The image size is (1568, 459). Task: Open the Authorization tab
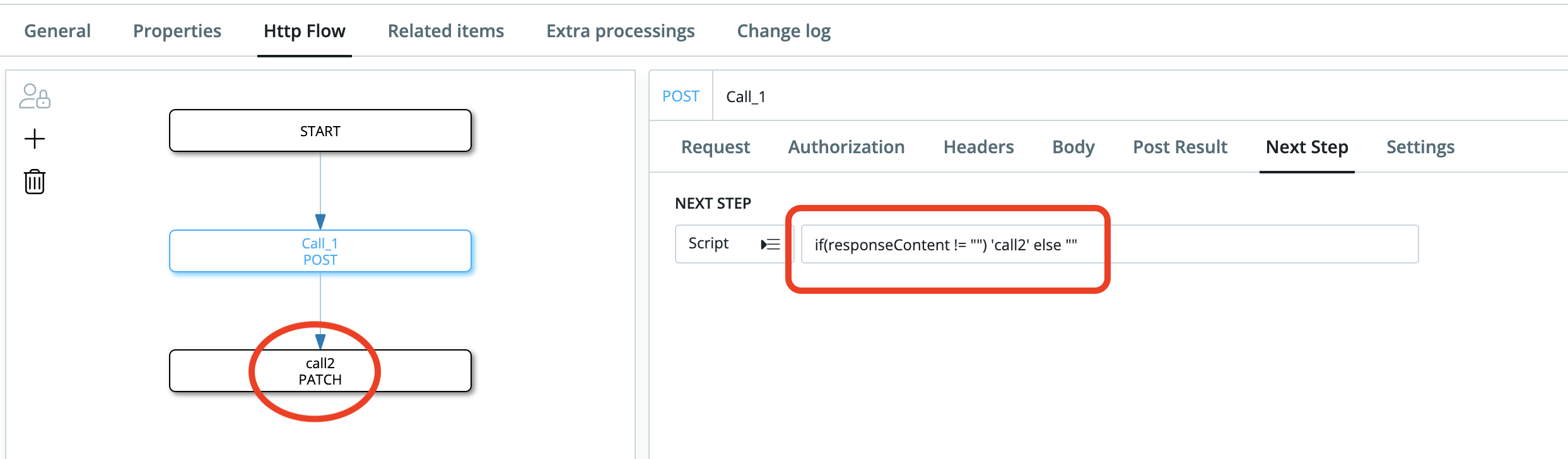(846, 147)
